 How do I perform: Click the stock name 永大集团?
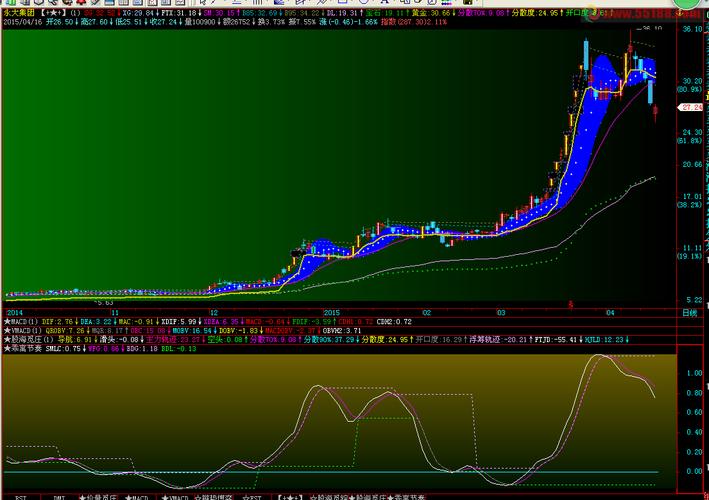[19, 13]
